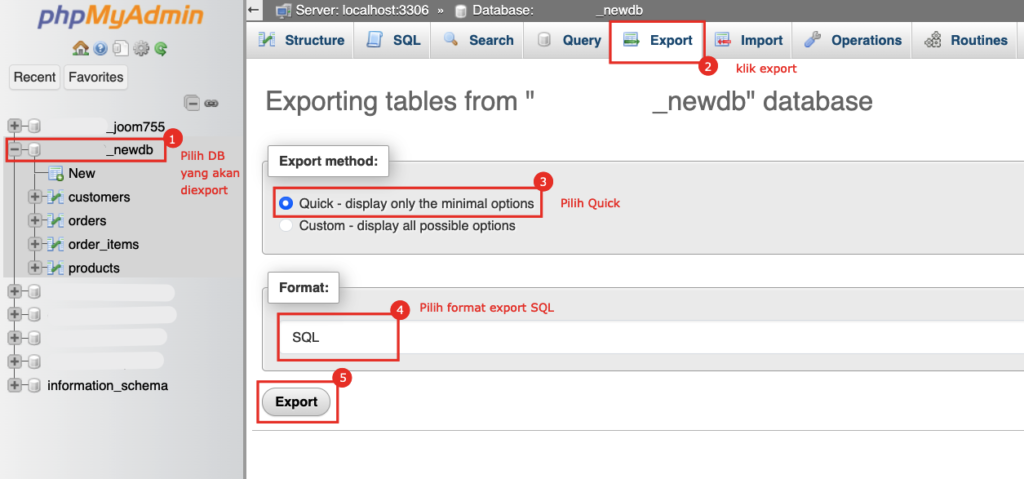Expand the products table node

[x=35, y=268]
